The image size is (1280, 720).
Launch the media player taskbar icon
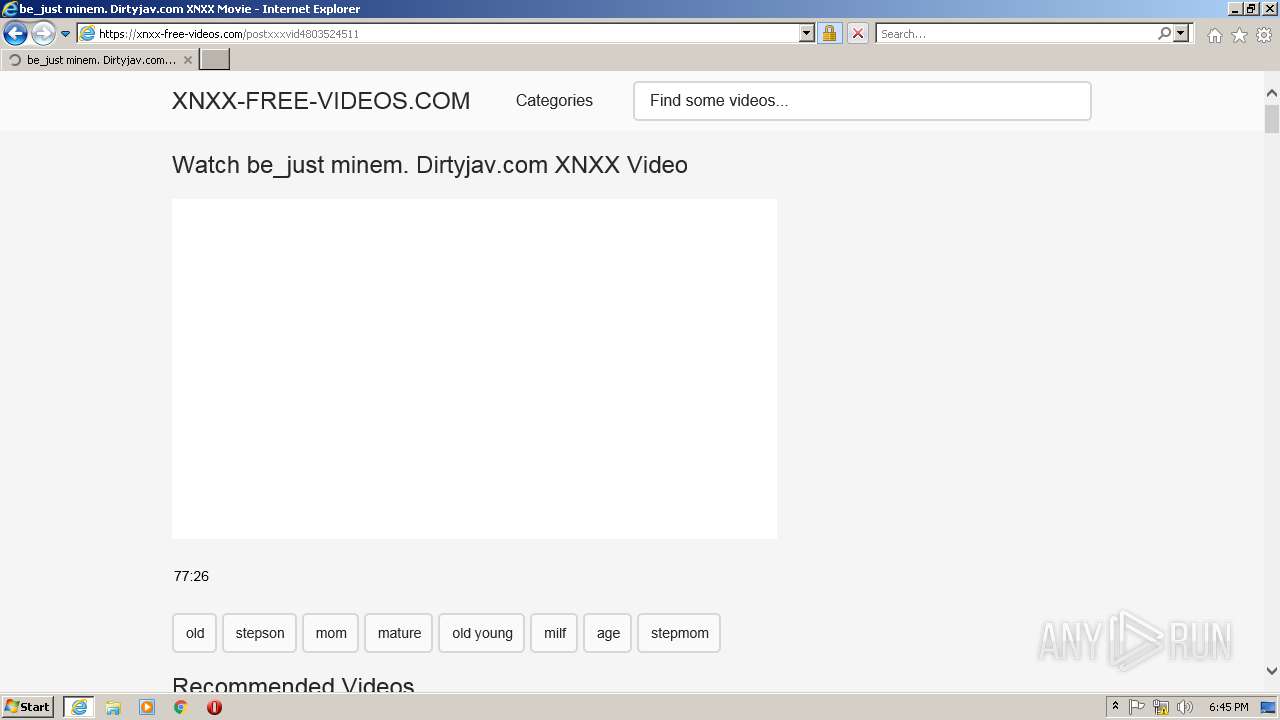pyautogui.click(x=147, y=707)
